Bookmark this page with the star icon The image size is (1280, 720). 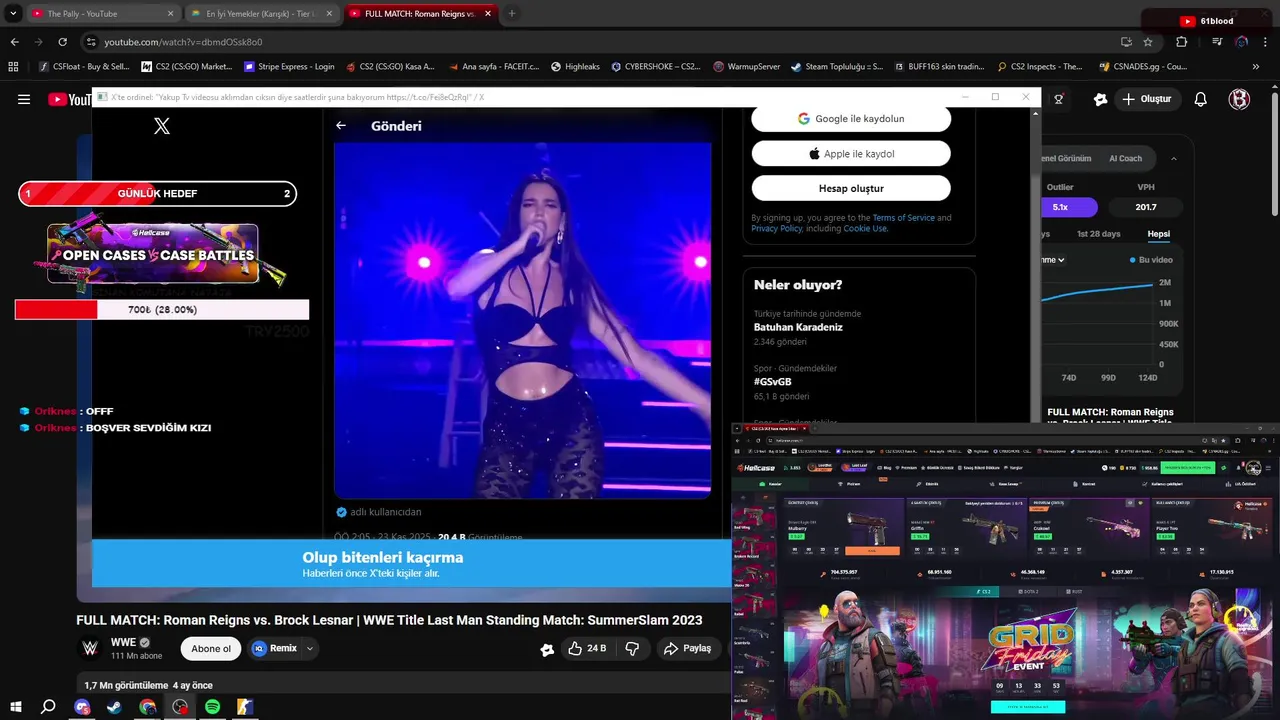tap(1148, 42)
